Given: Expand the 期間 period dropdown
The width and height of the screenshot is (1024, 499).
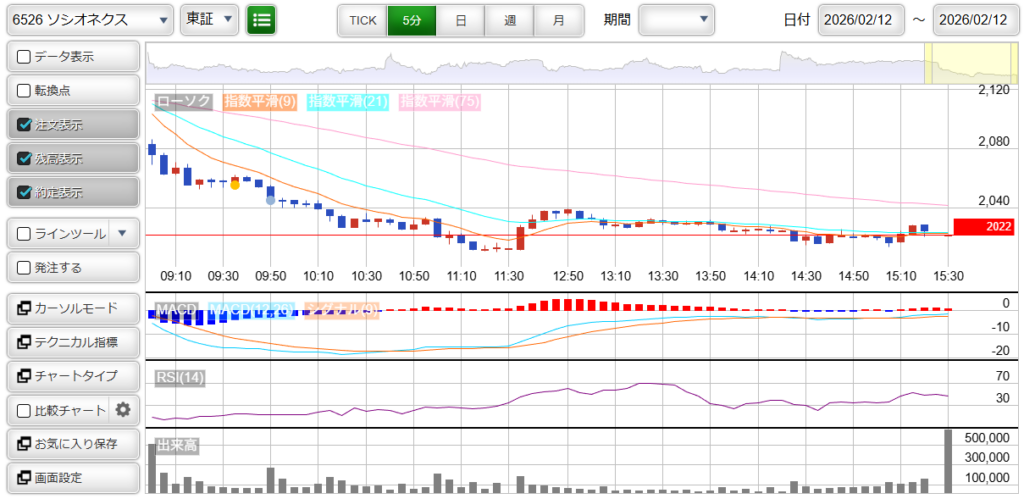Looking at the screenshot, I should (x=676, y=20).
